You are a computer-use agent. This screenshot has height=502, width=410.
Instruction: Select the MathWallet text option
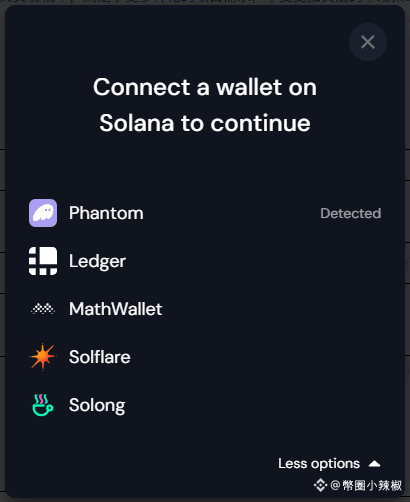[x=115, y=309]
